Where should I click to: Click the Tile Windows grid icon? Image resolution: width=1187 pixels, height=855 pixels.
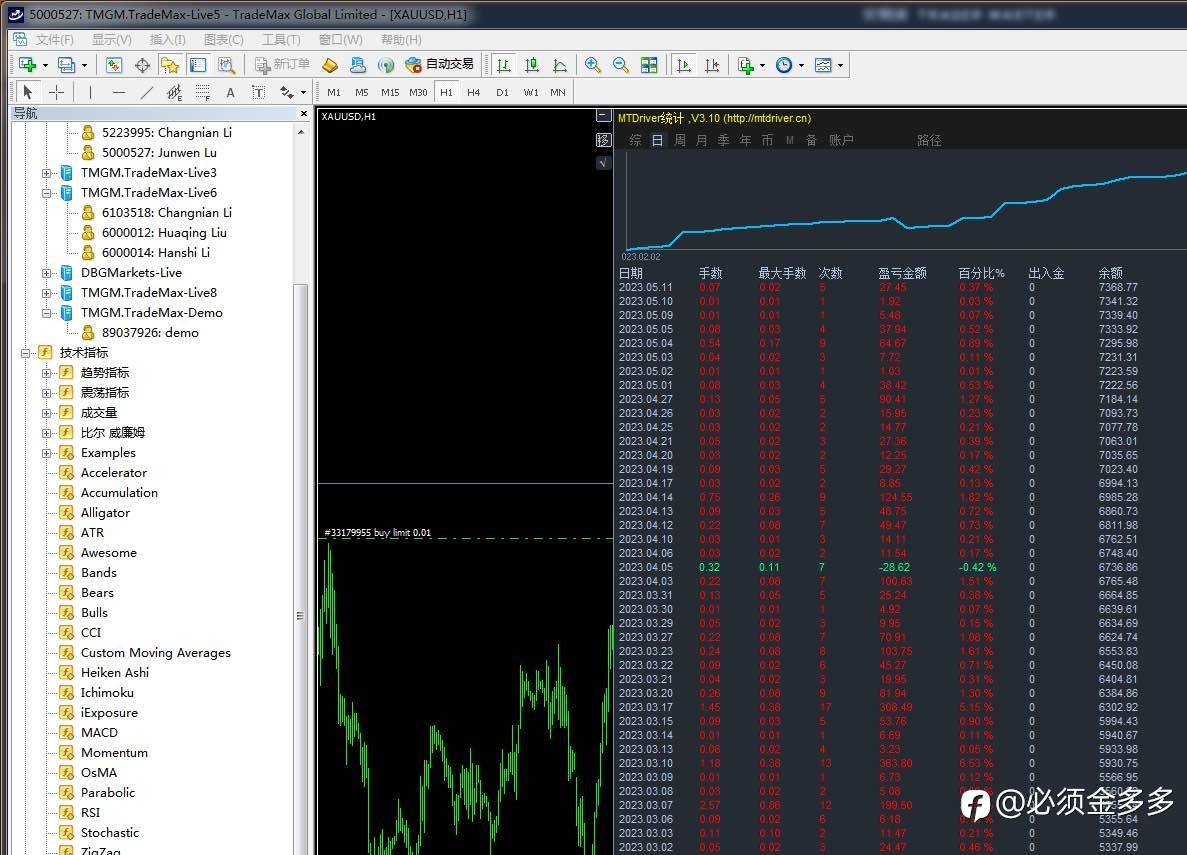(649, 65)
